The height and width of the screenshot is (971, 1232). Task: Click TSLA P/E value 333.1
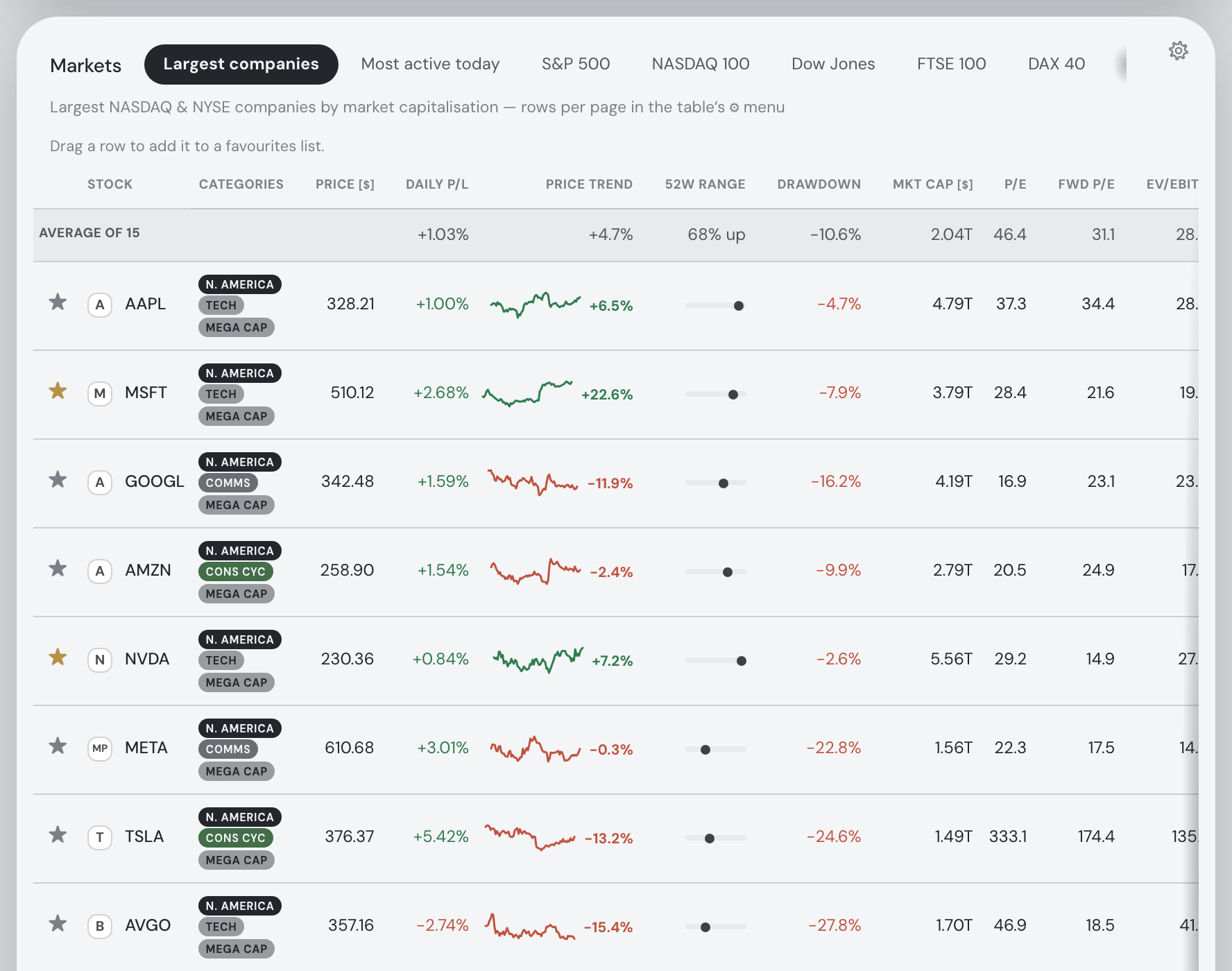coord(1008,836)
